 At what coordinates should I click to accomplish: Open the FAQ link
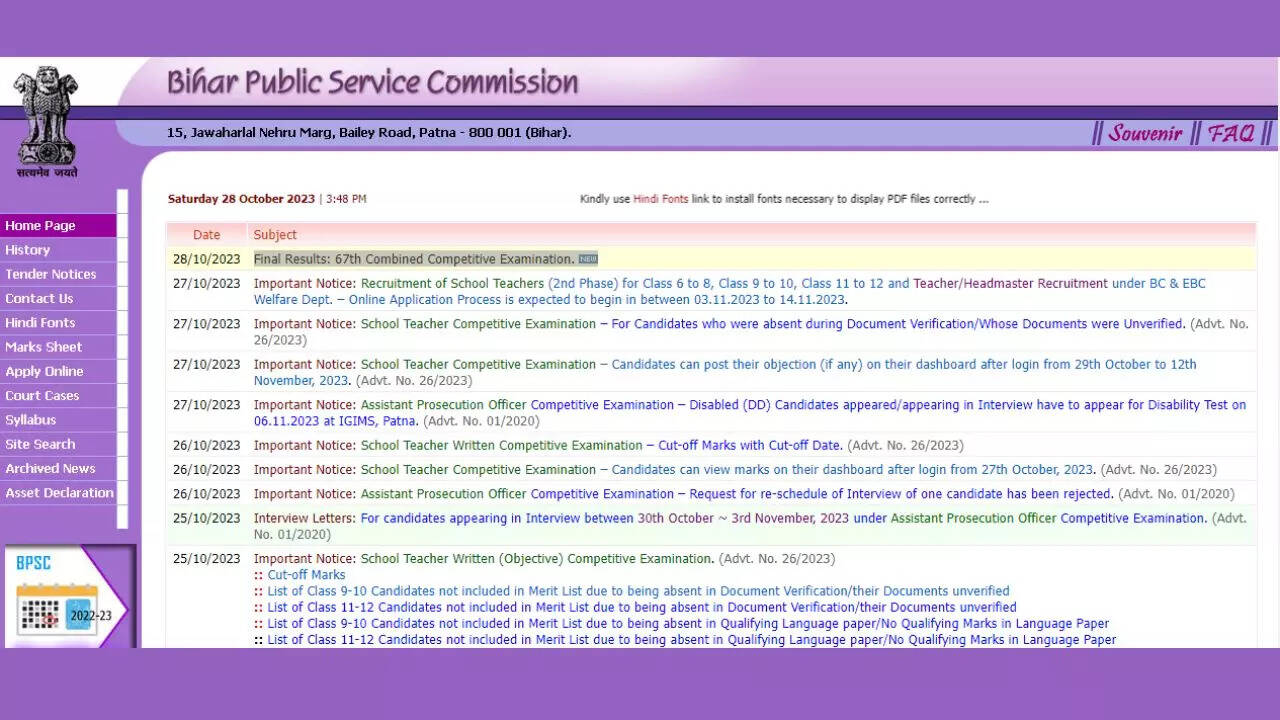[1230, 133]
